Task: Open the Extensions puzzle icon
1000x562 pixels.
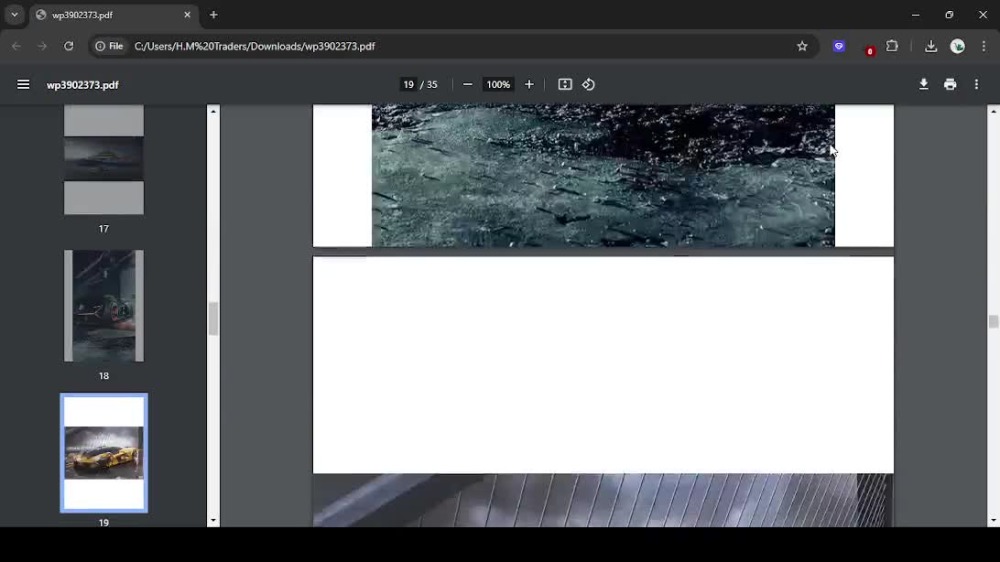Action: click(892, 46)
